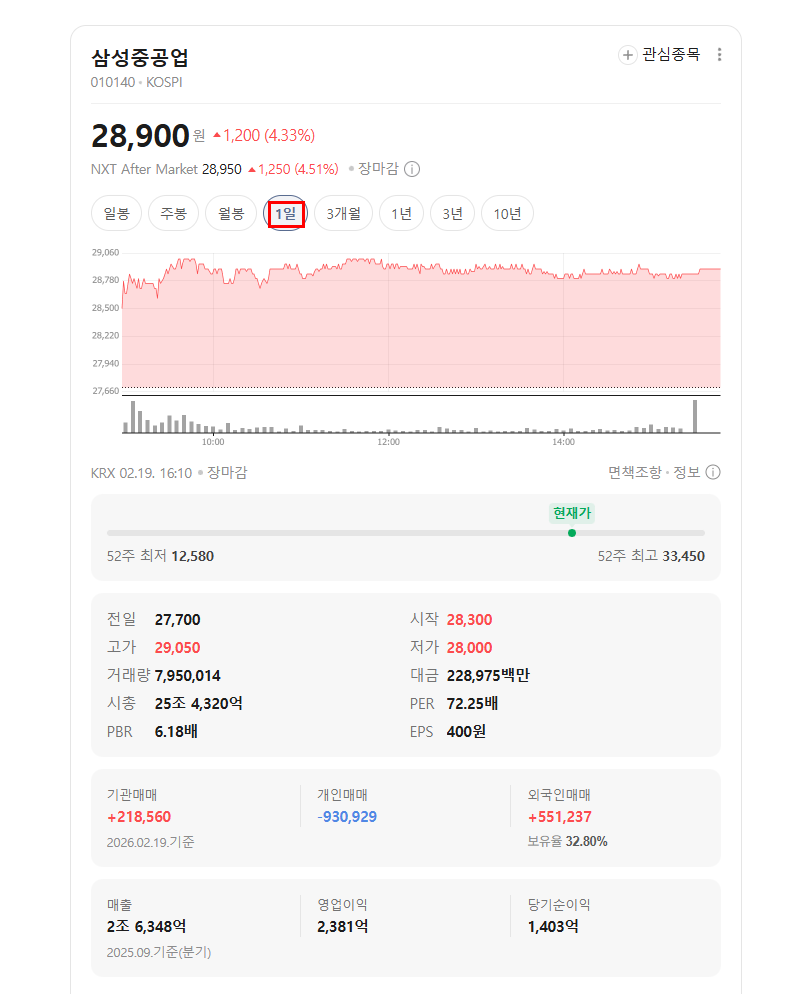Image resolution: width=793 pixels, height=994 pixels.
Task: Select the 3개월 chart period
Action: 344,214
